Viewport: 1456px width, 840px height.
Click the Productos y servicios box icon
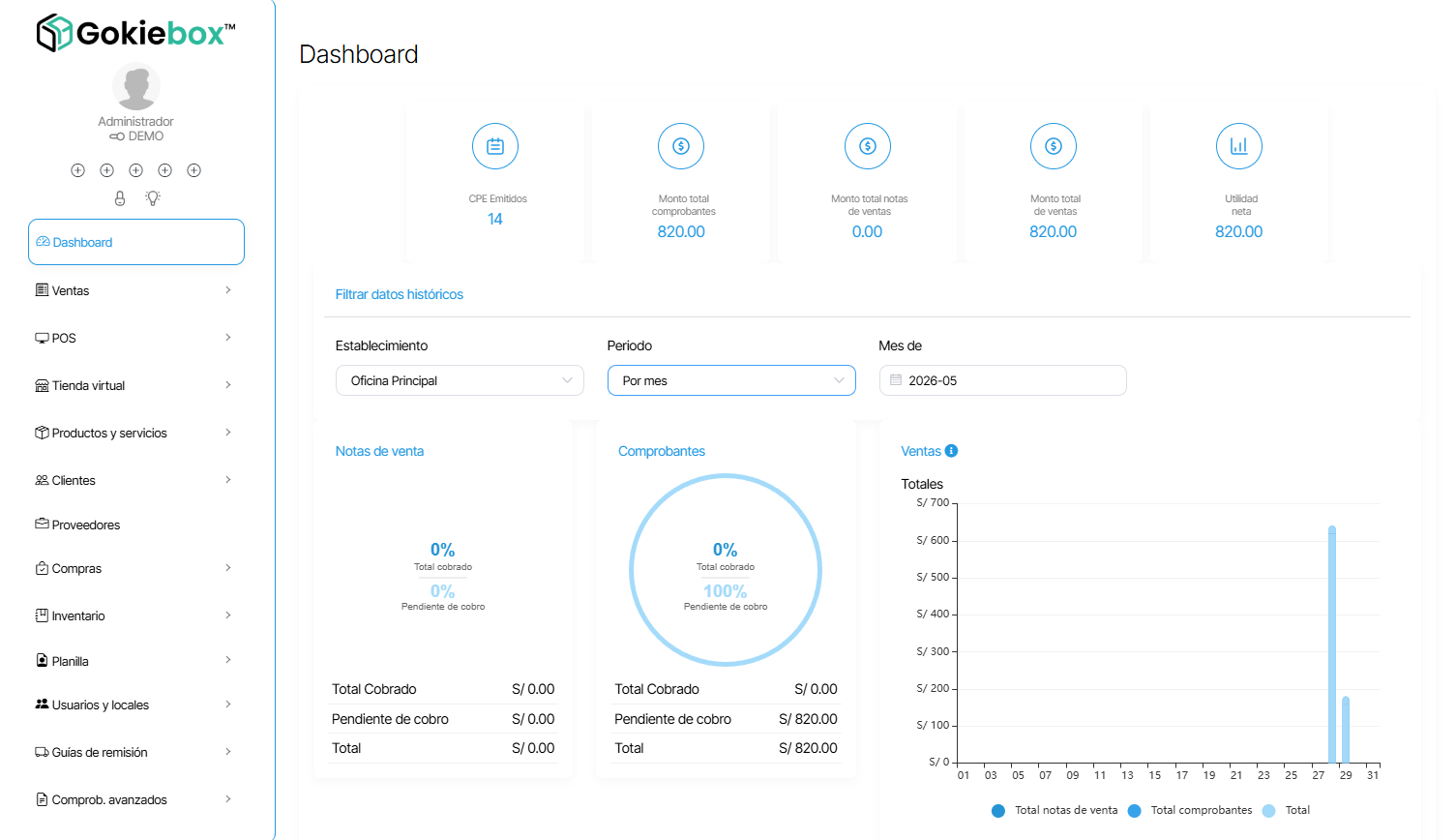tap(42, 433)
